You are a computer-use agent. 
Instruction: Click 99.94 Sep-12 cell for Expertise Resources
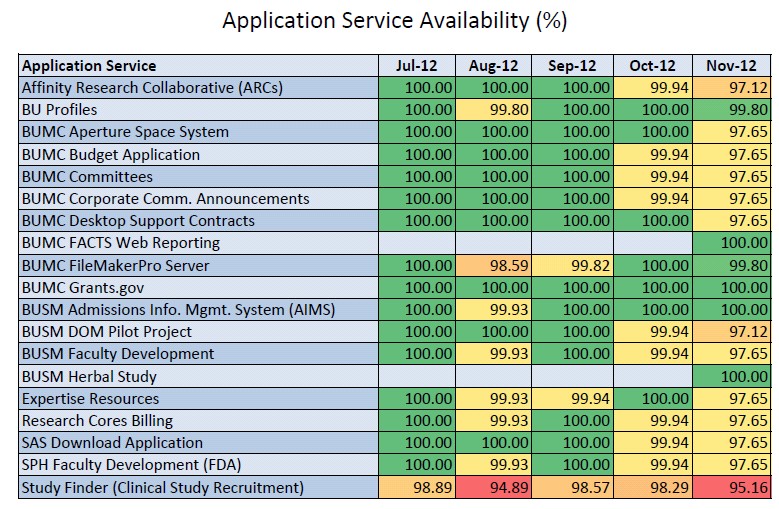[572, 398]
